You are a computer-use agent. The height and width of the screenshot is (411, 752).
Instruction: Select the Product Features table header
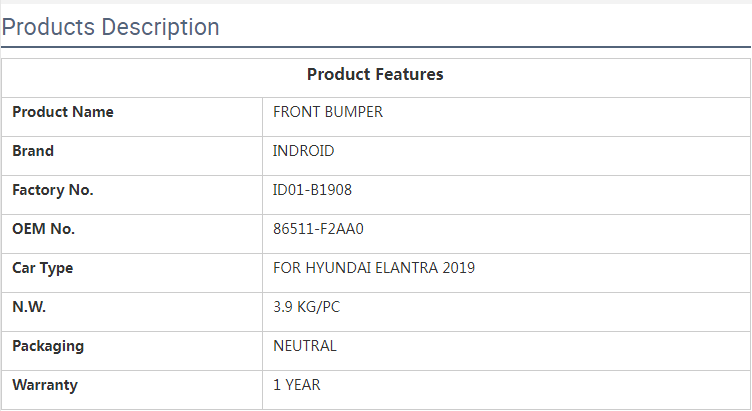click(x=375, y=75)
